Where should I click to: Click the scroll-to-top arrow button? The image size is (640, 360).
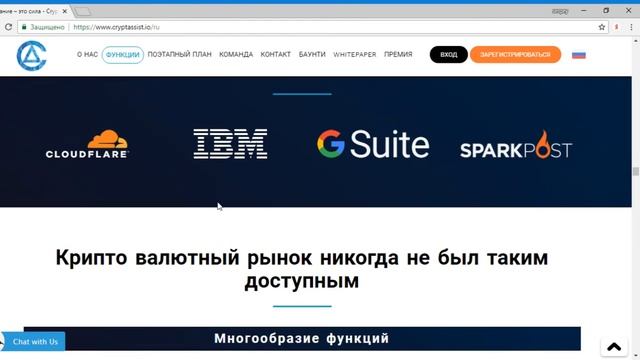614,347
